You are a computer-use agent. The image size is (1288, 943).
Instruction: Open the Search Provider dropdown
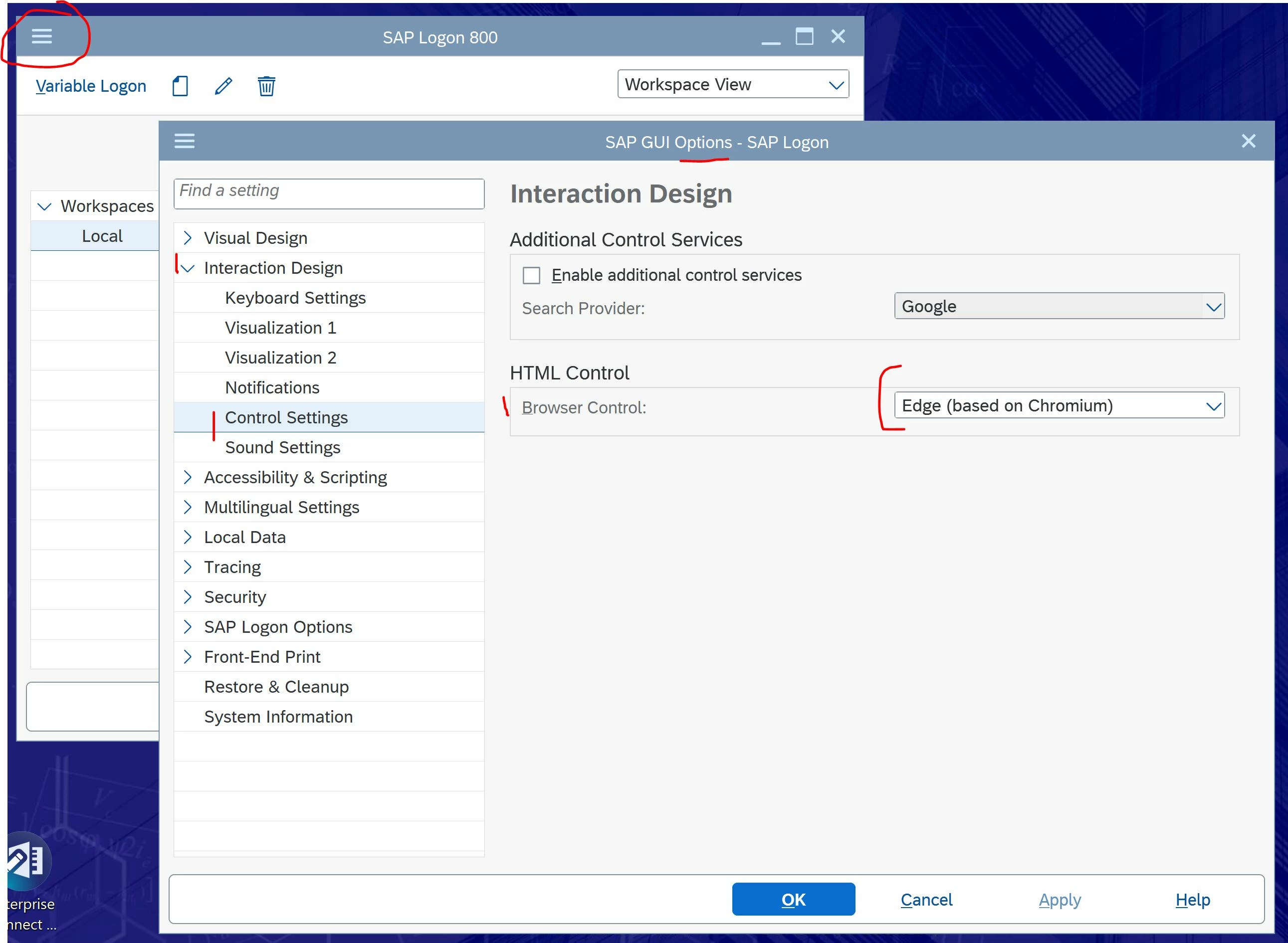[x=1059, y=307]
